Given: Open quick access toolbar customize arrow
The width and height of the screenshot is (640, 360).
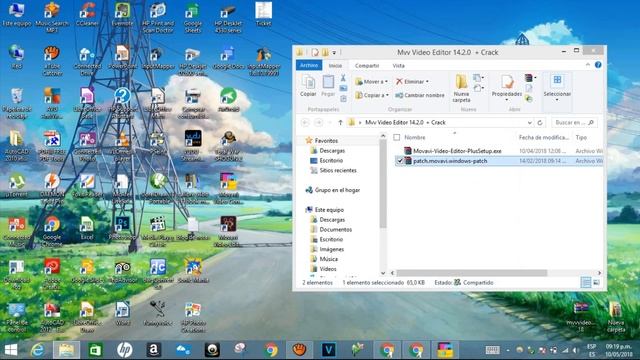Looking at the screenshot, I should tap(334, 52).
